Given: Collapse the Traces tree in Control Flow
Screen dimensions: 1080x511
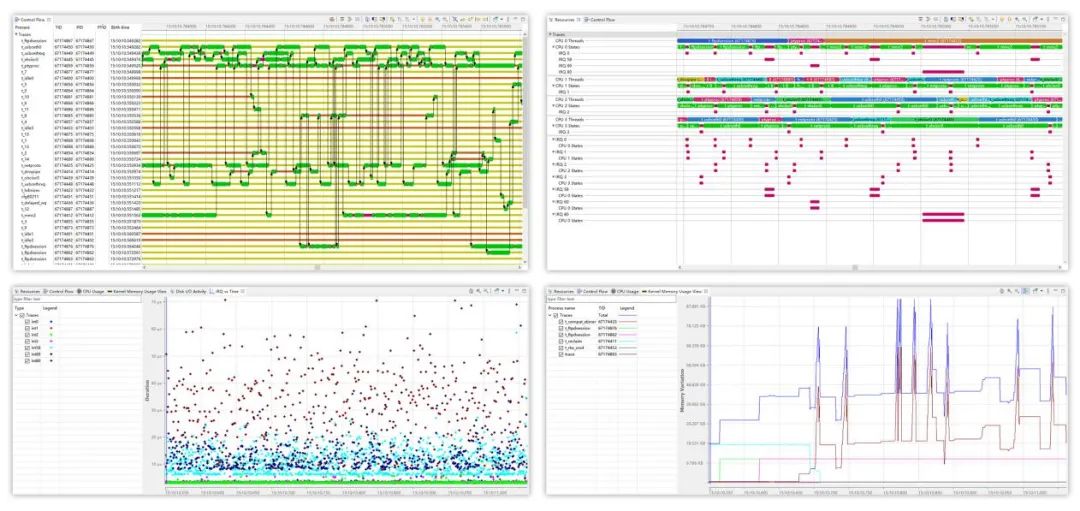Looking at the screenshot, I should click(x=16, y=33).
